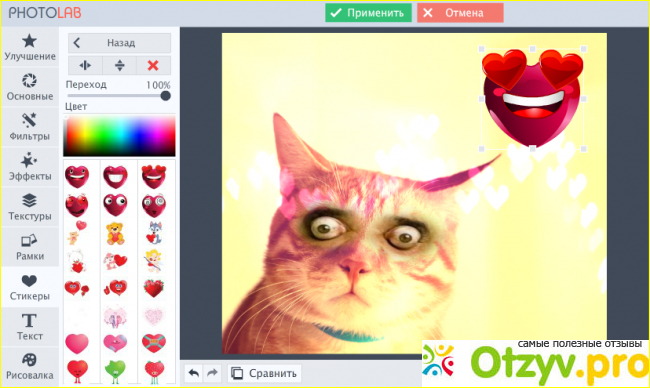Go back using the Назад button
The width and height of the screenshot is (650, 388).
click(x=119, y=43)
